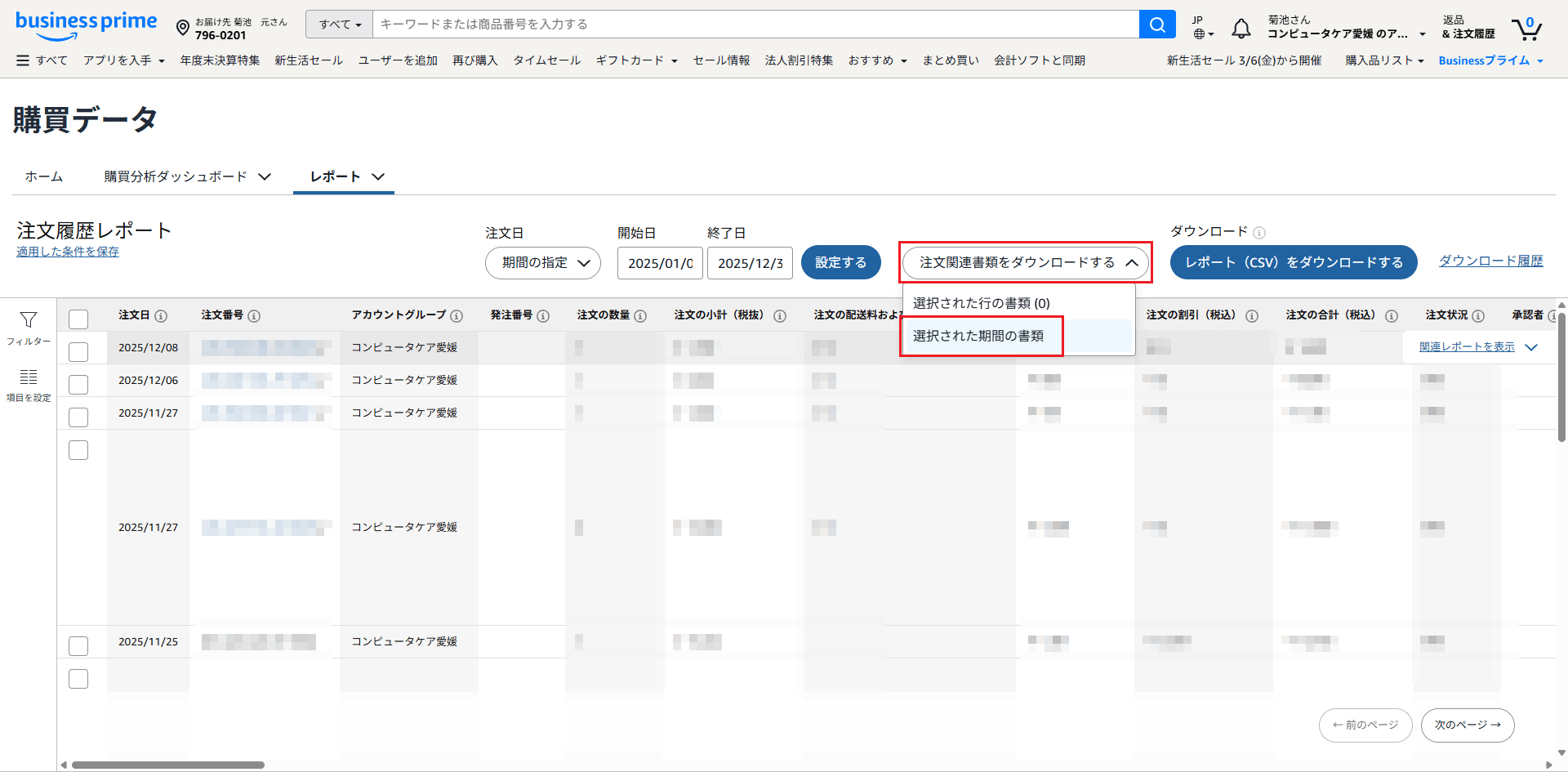Open the column settings icon
Image resolution: width=1568 pixels, height=772 pixels.
pos(29,377)
